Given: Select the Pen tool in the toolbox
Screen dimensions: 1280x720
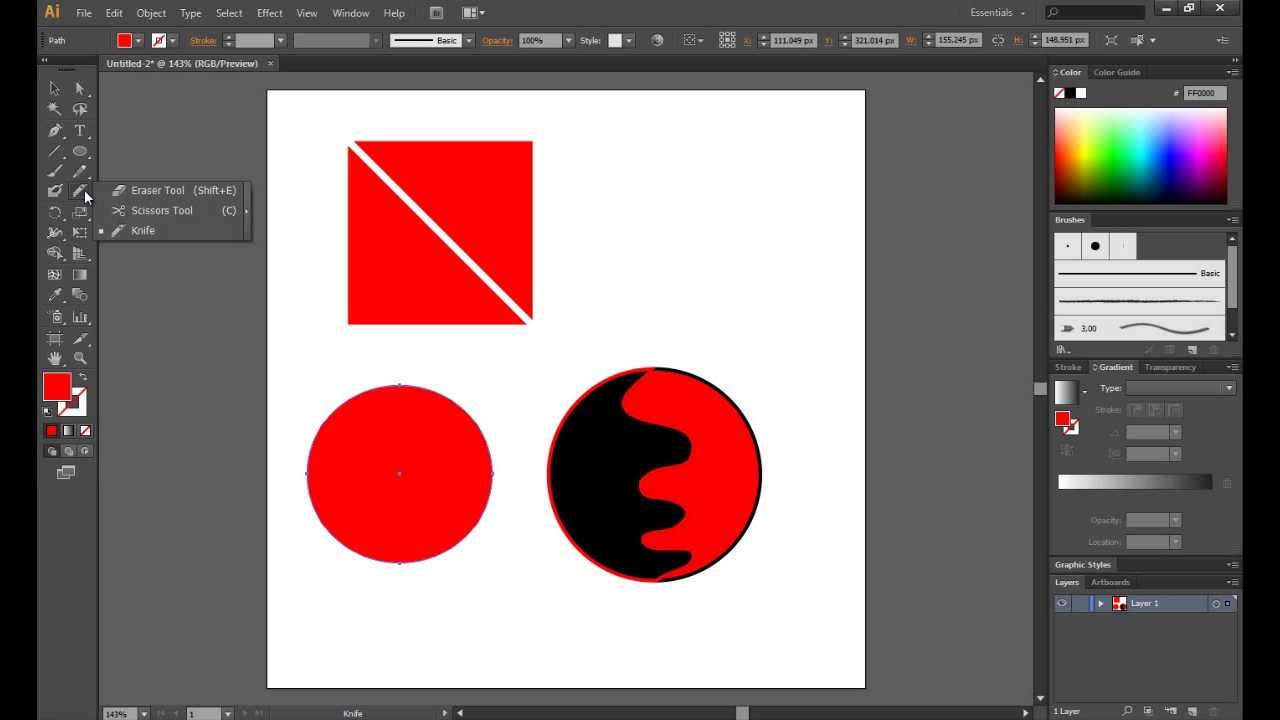Looking at the screenshot, I should point(55,130).
